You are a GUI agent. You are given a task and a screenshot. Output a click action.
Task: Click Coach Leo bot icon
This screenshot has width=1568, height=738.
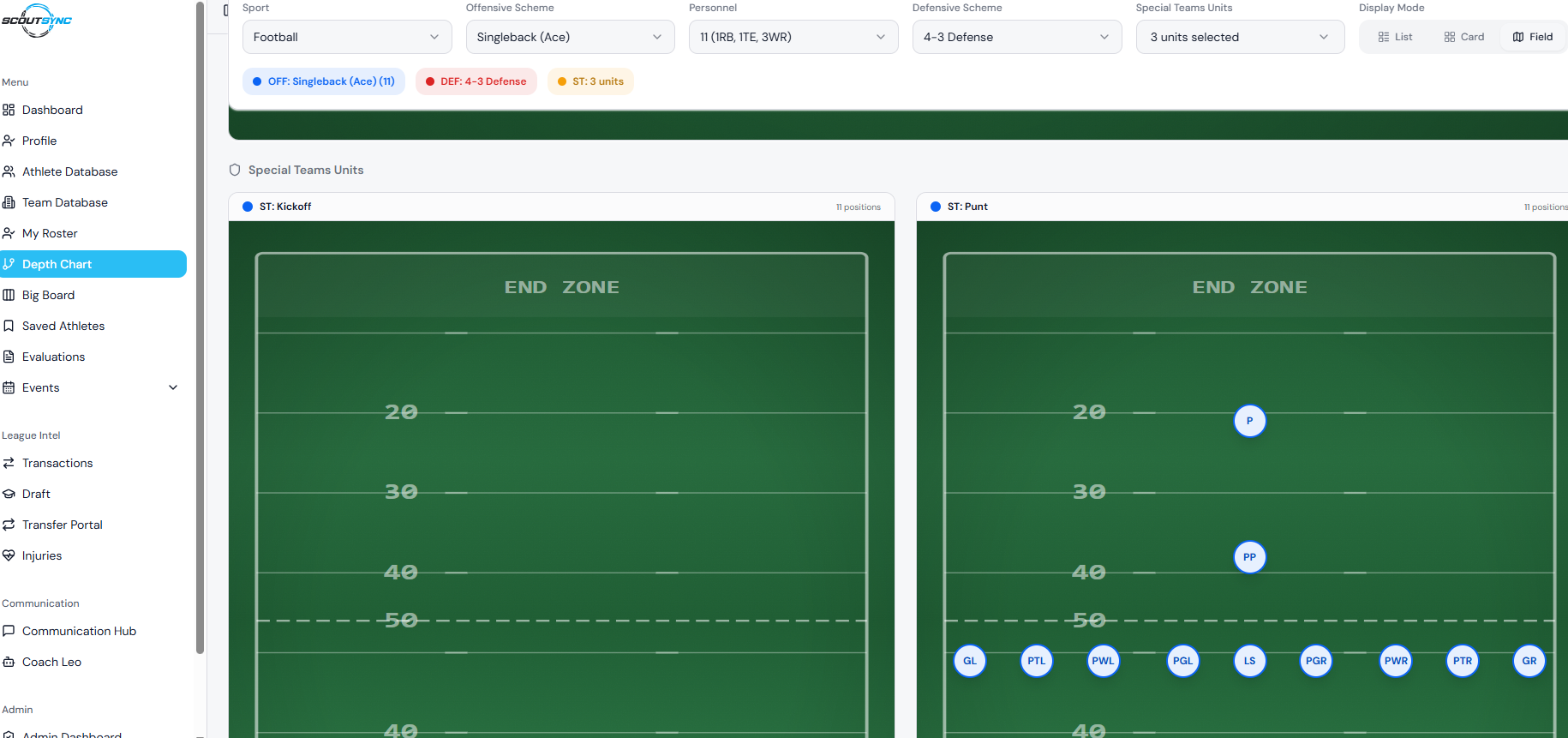9,662
